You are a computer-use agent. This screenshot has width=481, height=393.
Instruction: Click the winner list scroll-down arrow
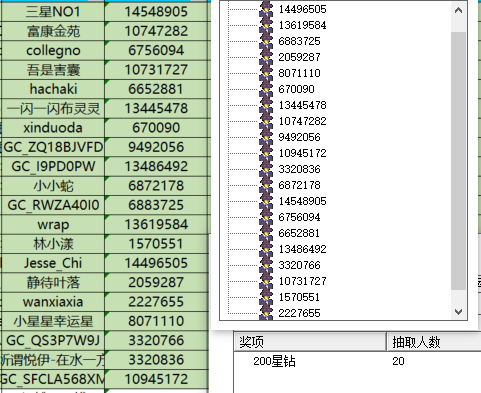coord(458,312)
